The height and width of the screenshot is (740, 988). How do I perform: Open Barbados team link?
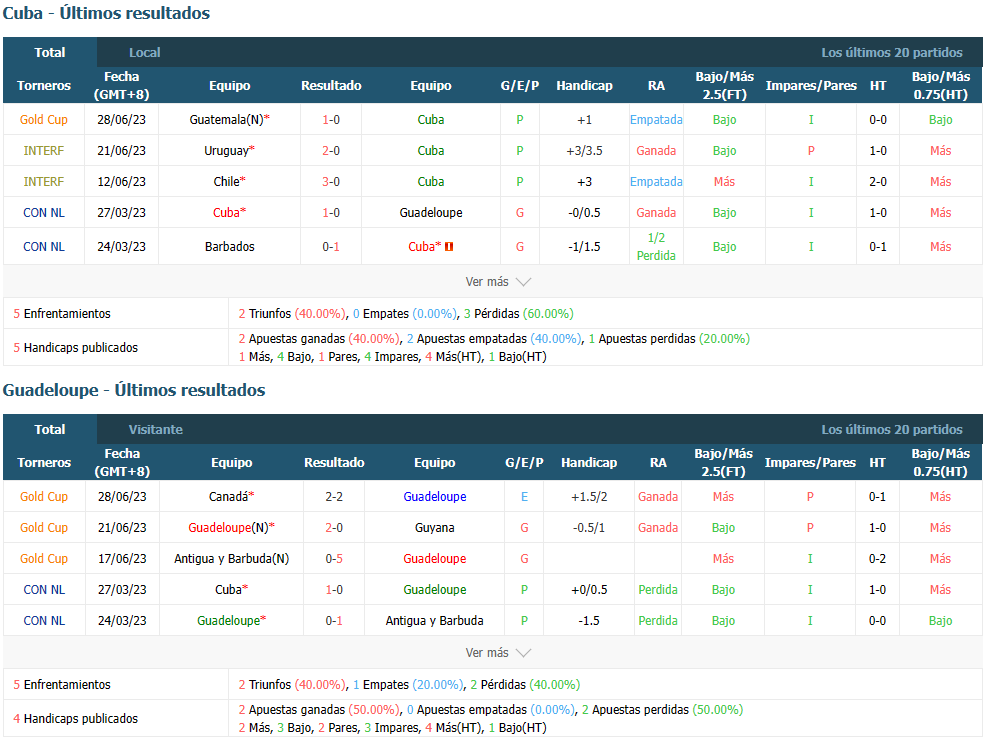(x=229, y=246)
